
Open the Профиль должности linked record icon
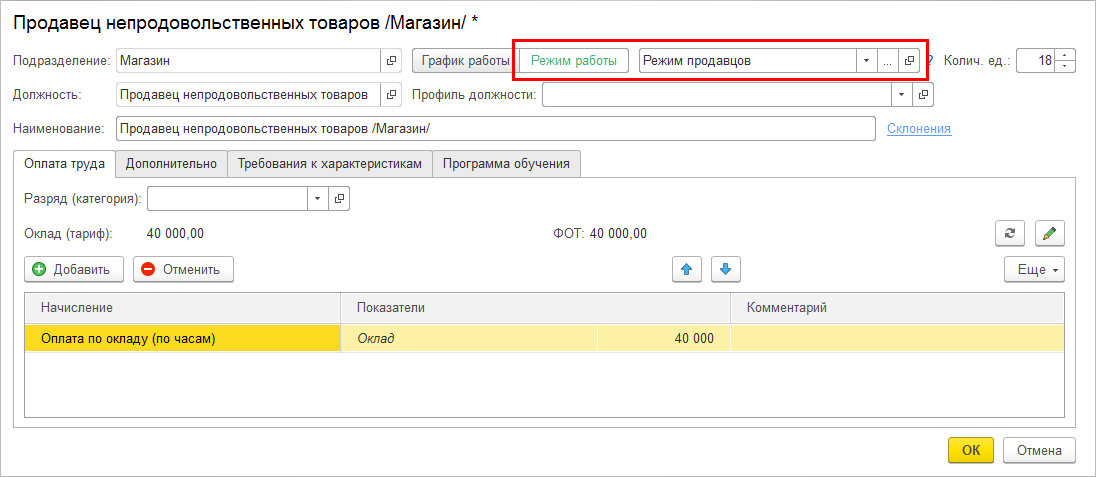pyautogui.click(x=922, y=95)
